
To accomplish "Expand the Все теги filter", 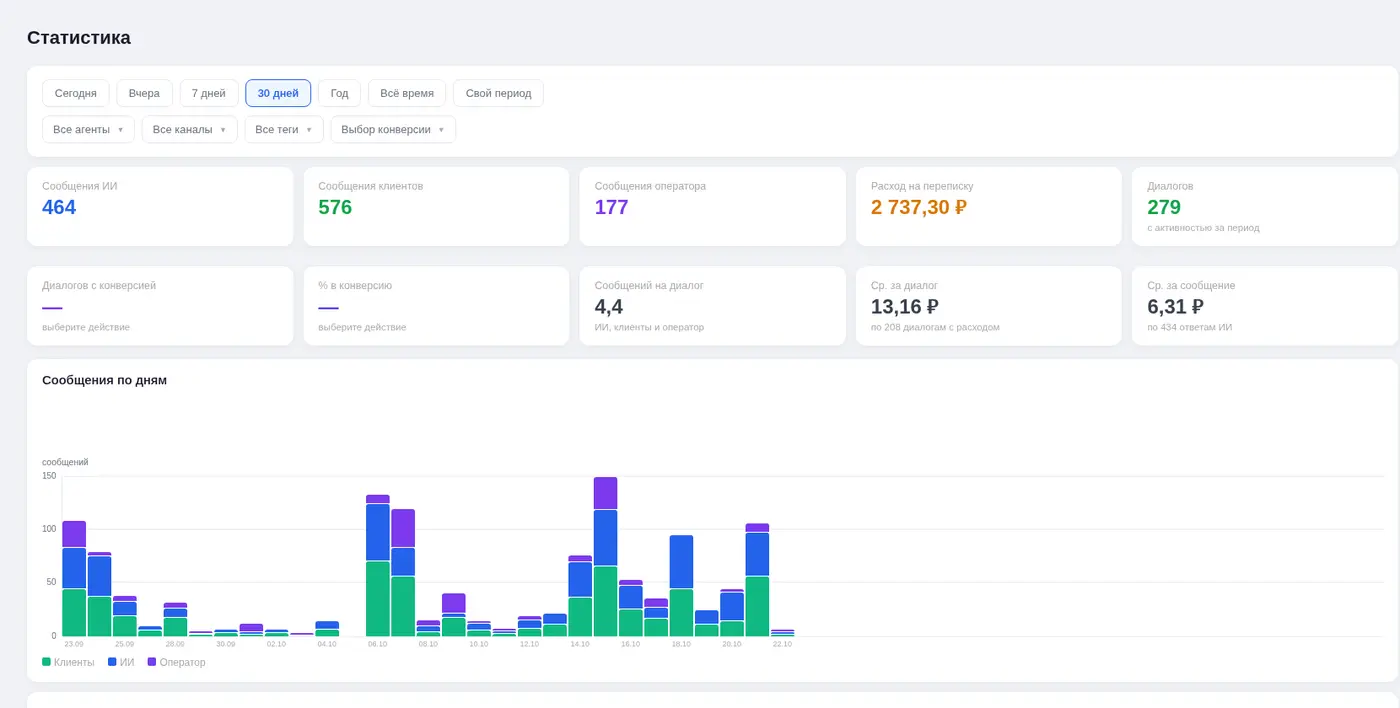I will tap(284, 129).
